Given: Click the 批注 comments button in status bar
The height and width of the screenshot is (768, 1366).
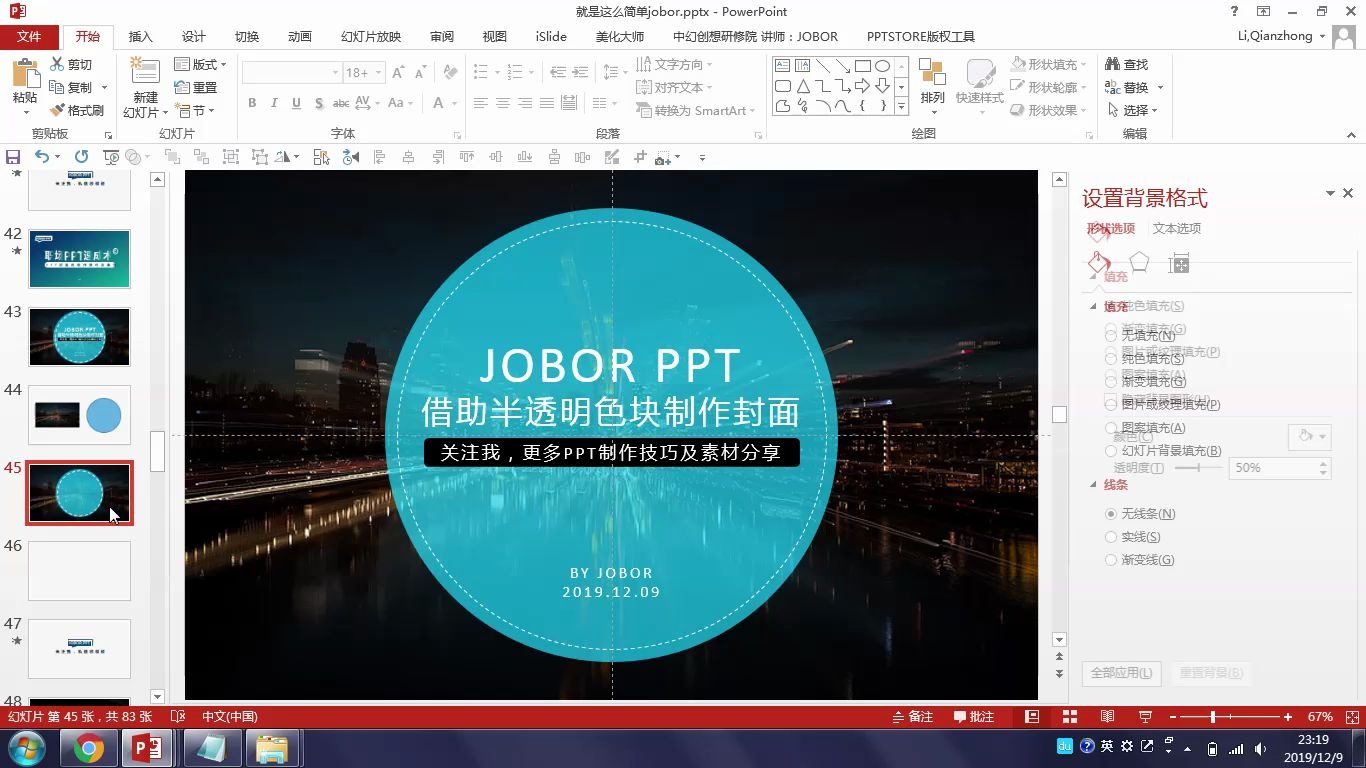Looking at the screenshot, I should 974,717.
